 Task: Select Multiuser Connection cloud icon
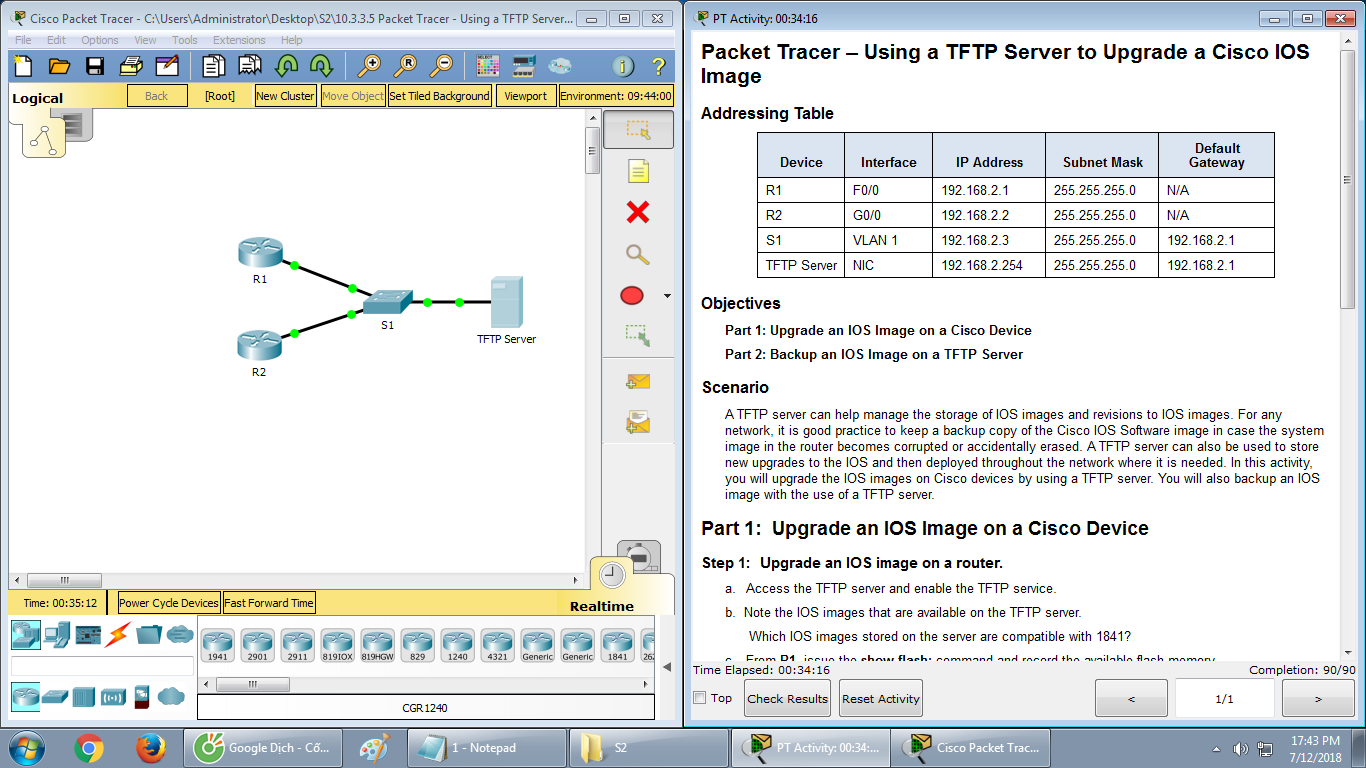pos(180,634)
